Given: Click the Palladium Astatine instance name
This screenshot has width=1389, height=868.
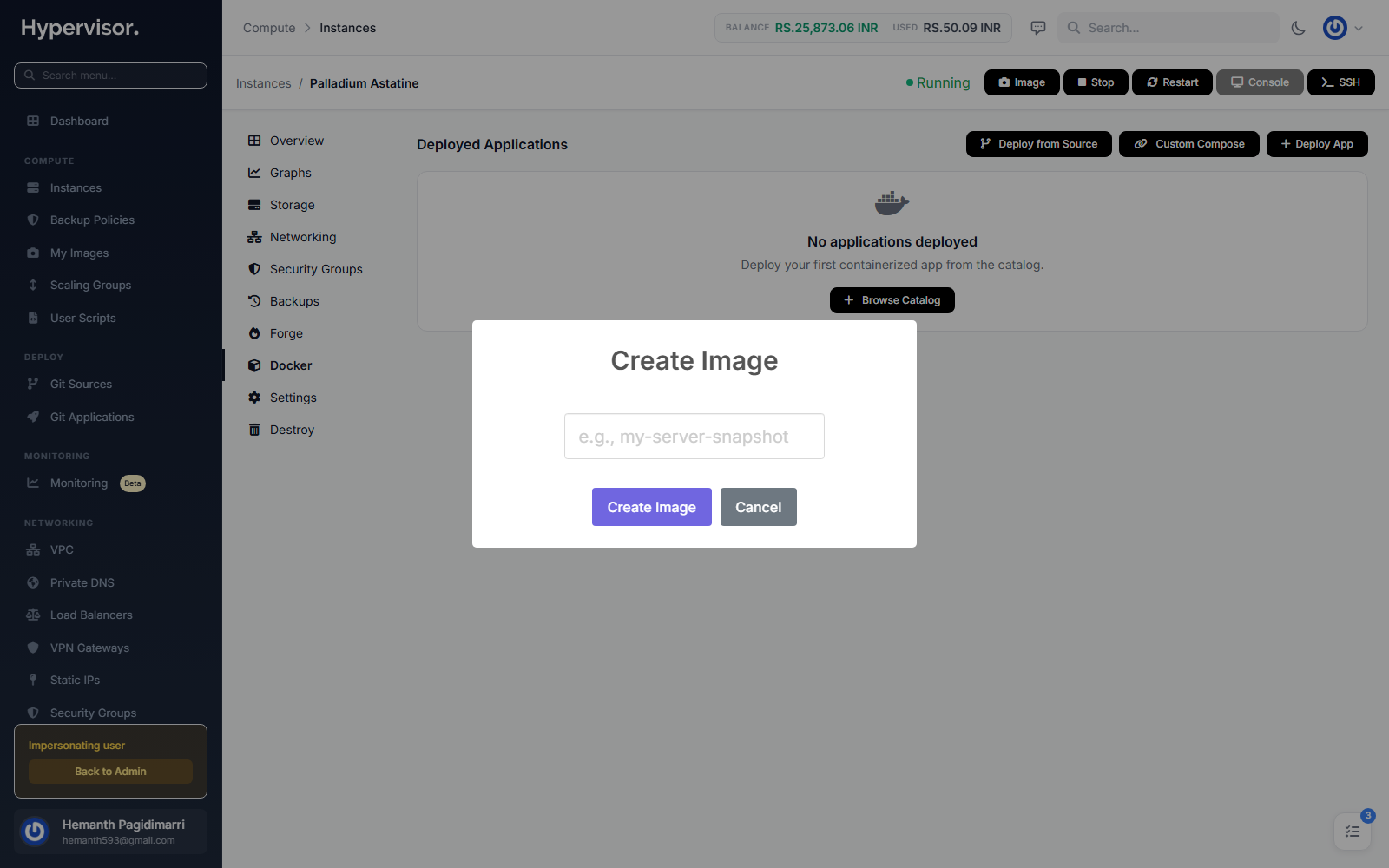Looking at the screenshot, I should (x=365, y=83).
